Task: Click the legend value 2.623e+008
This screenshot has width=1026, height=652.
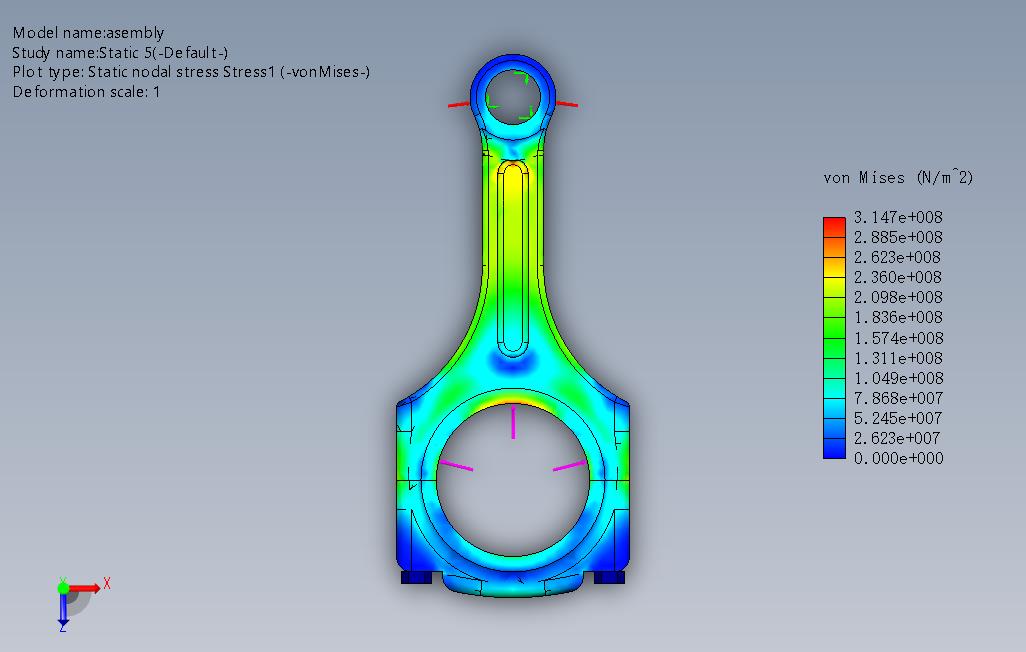Action: [898, 257]
